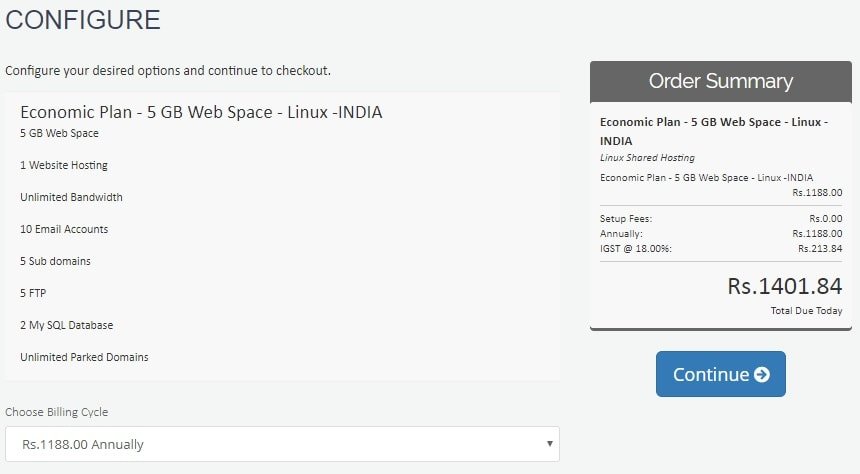Click the Continue button
The image size is (860, 474).
(x=721, y=374)
